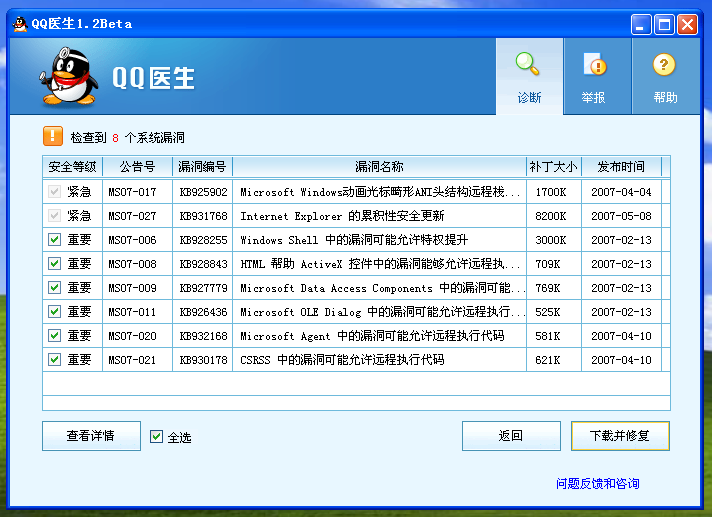Click the 2007-04-04 release date cell
Image resolution: width=712 pixels, height=517 pixels.
[x=621, y=192]
